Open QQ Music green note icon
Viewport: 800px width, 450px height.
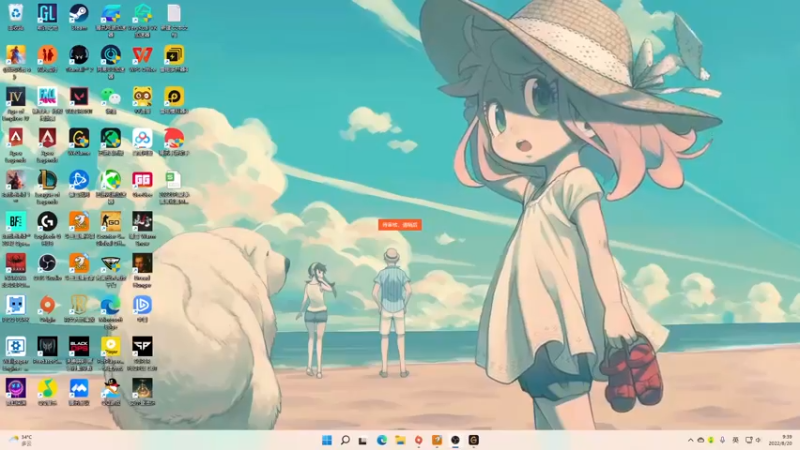click(x=47, y=389)
